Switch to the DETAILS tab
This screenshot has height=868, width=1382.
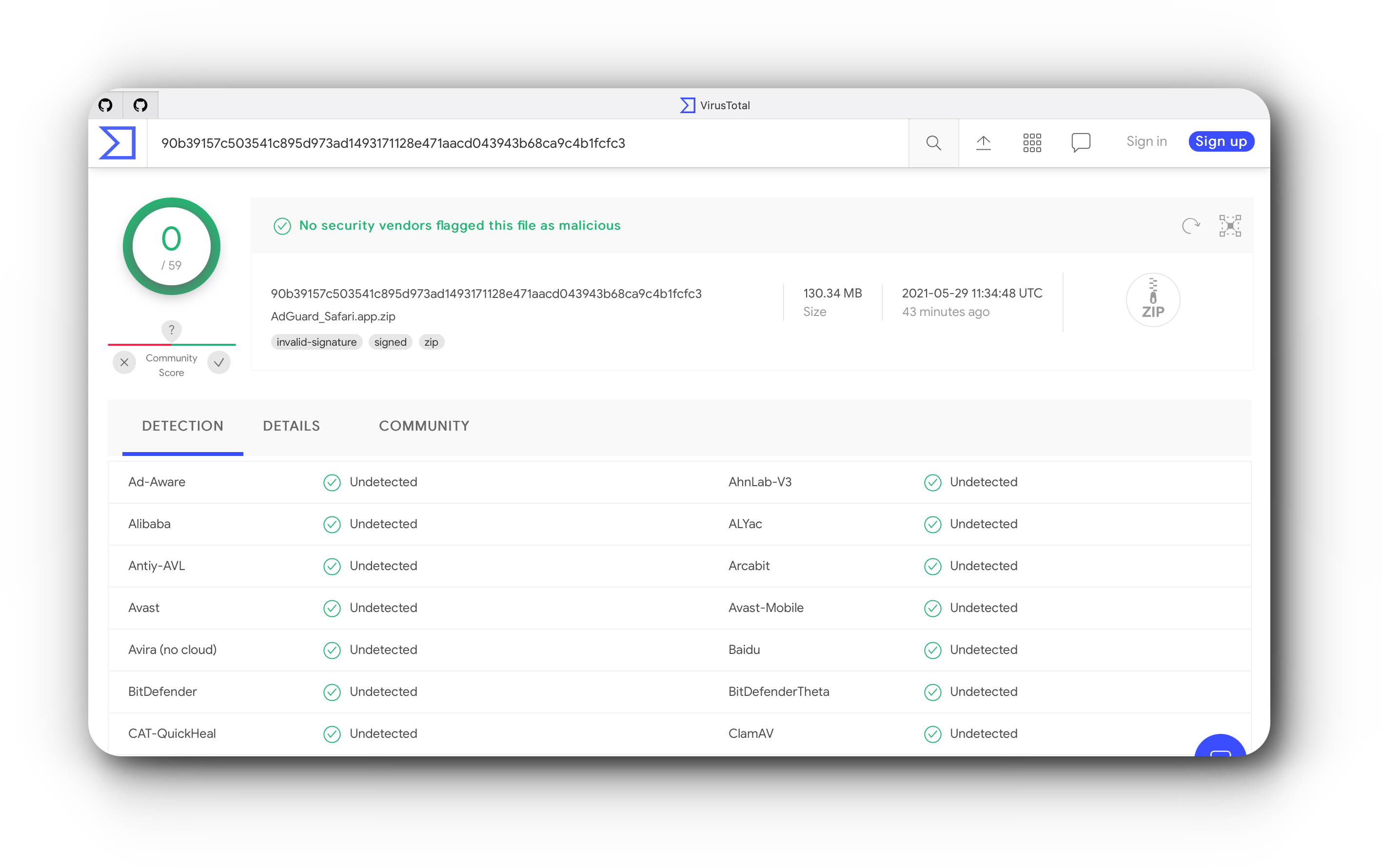[292, 426]
